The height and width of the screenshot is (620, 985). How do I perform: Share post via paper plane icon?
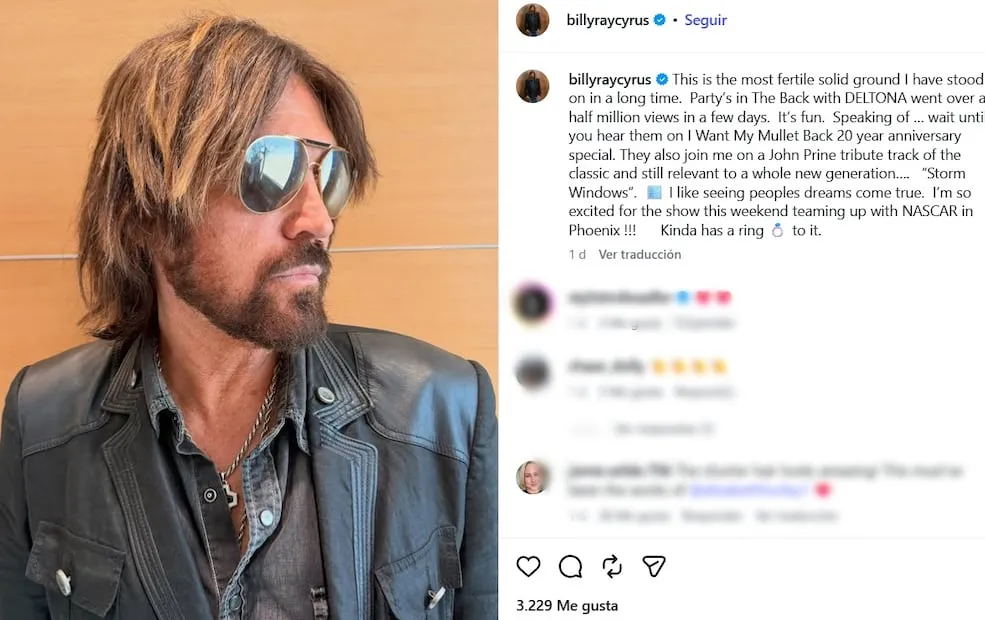pyautogui.click(x=654, y=566)
